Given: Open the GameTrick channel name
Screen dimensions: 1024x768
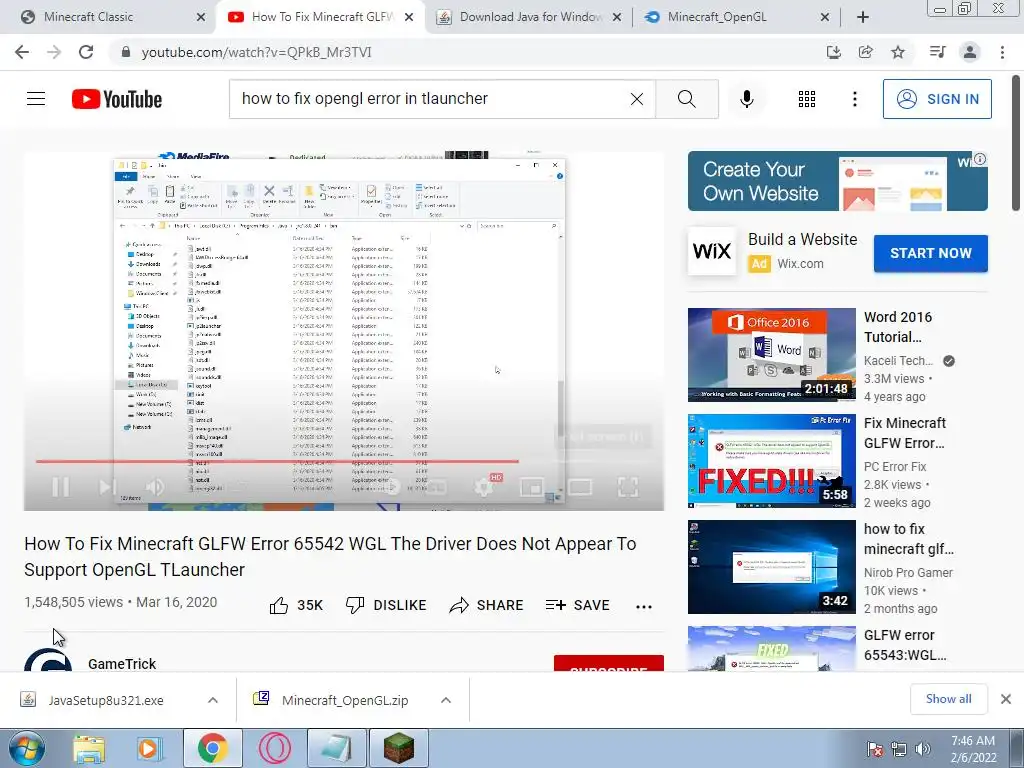Looking at the screenshot, I should tap(122, 664).
